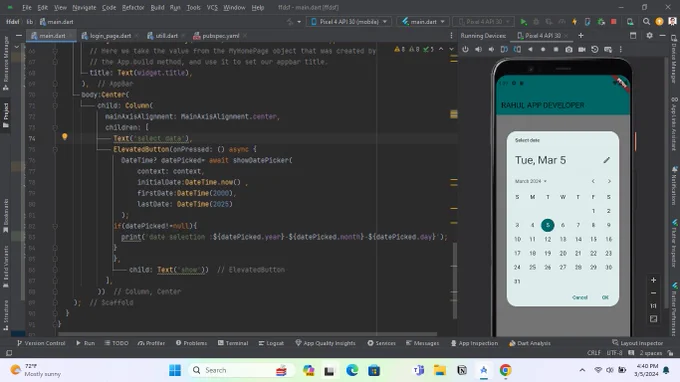
Task: Open editor tabs overflow three-dot menu
Action: tap(451, 36)
